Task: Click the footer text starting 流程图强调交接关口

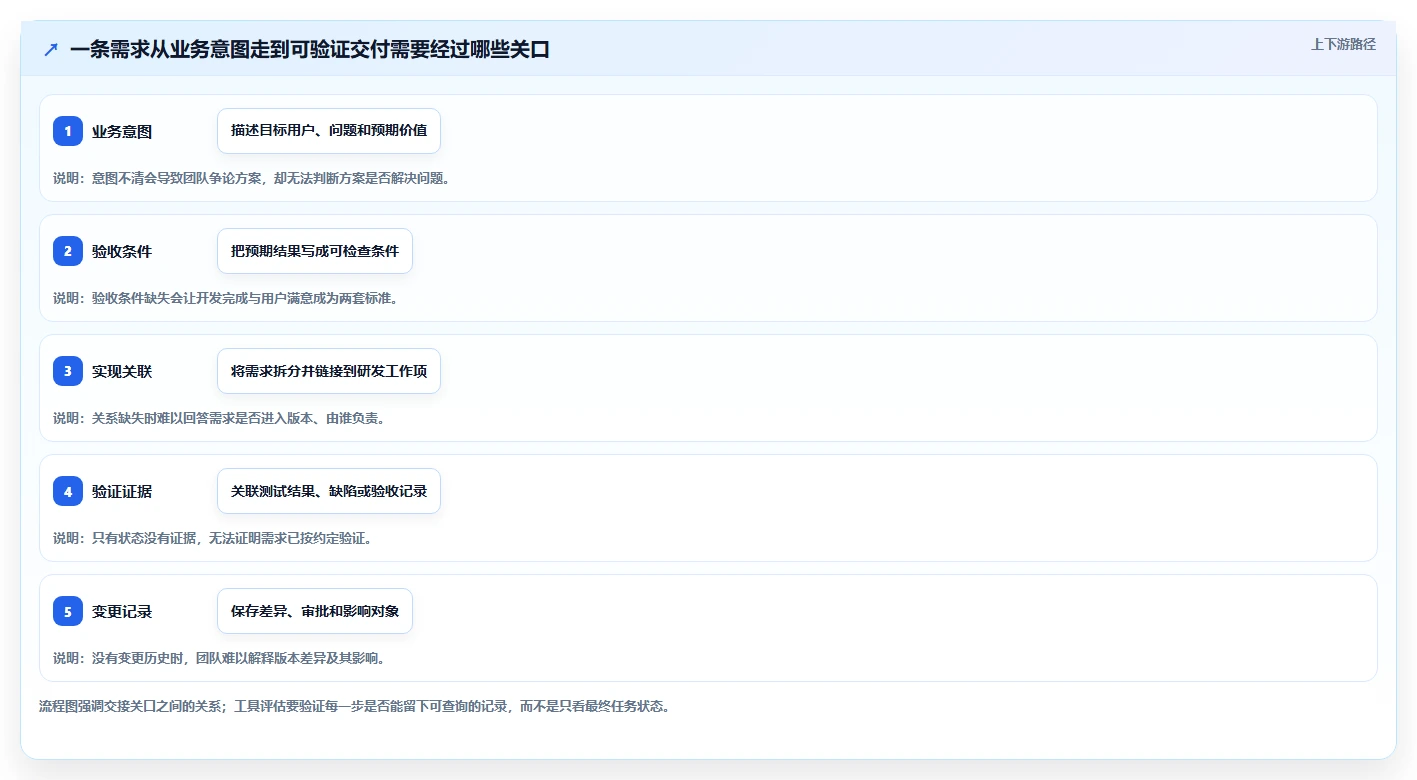Action: pyautogui.click(x=354, y=706)
